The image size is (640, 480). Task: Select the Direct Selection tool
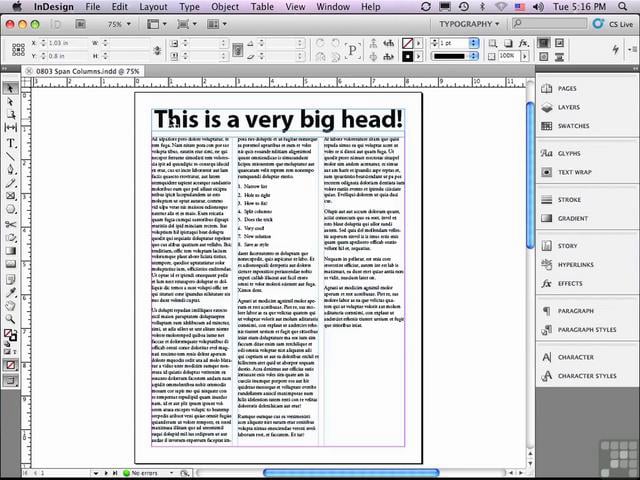coord(10,102)
